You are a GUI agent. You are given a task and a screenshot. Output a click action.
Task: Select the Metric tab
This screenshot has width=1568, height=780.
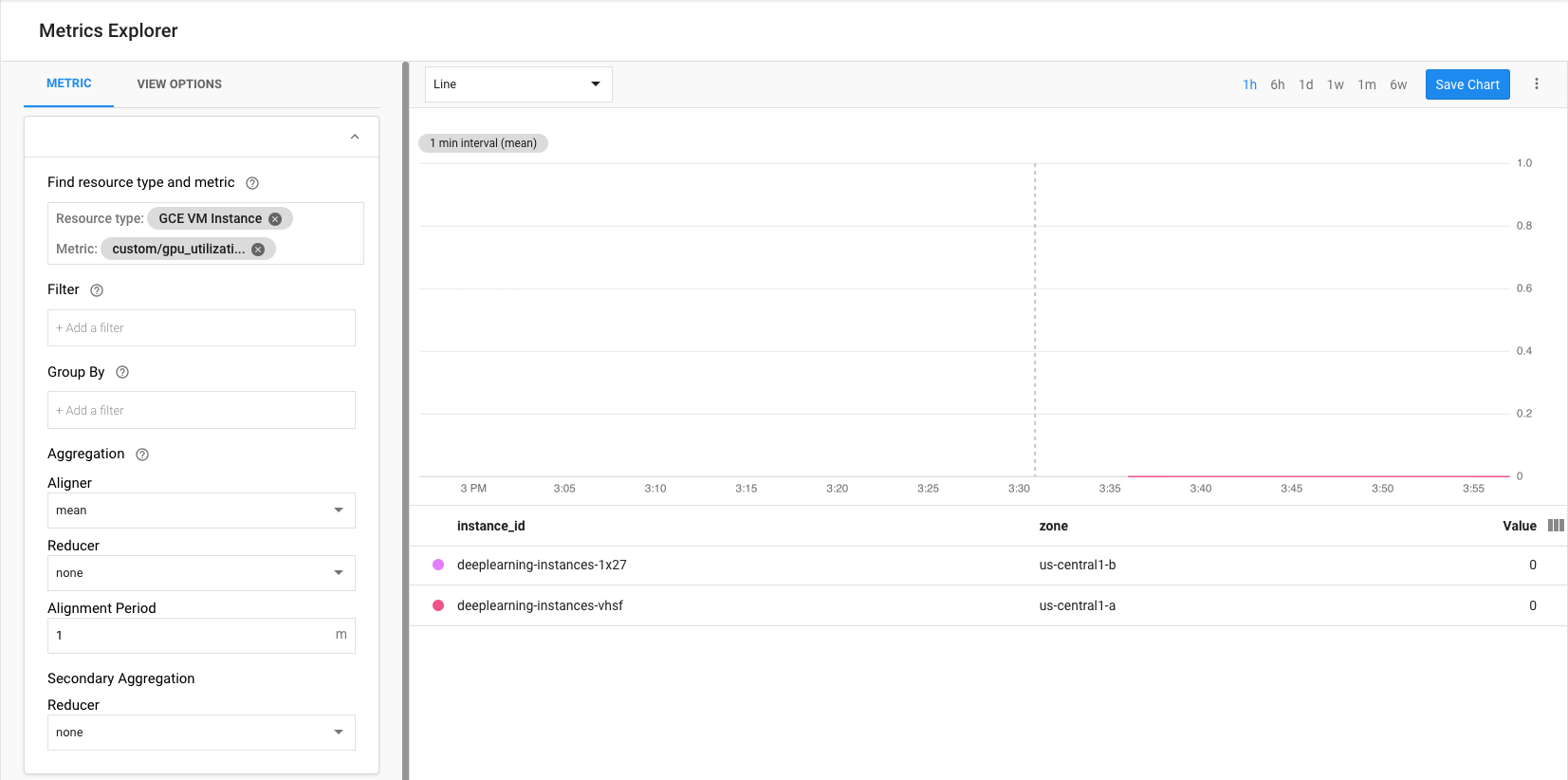[69, 84]
